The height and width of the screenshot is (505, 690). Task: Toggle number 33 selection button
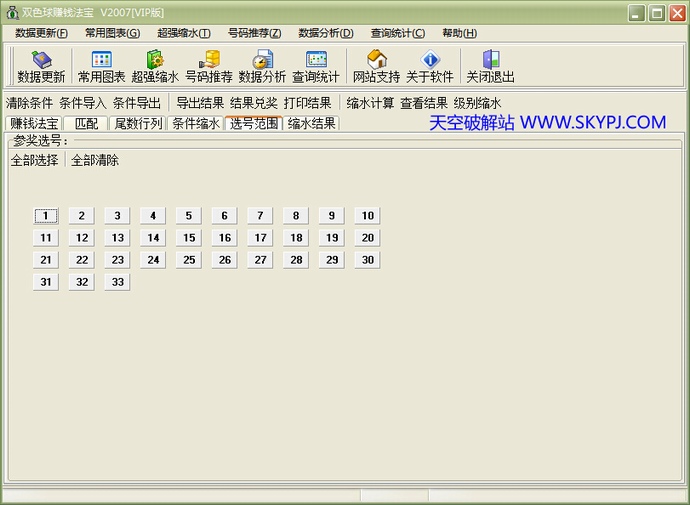pos(117,282)
